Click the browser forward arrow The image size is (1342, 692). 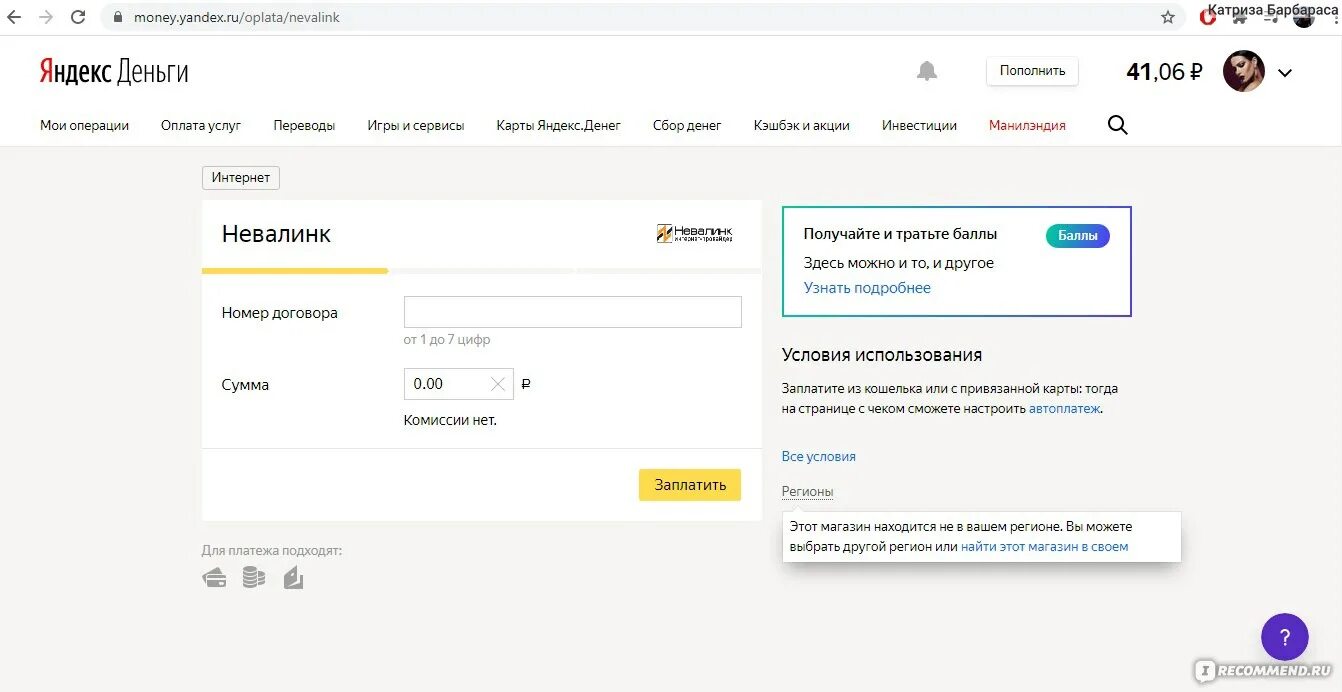(46, 17)
